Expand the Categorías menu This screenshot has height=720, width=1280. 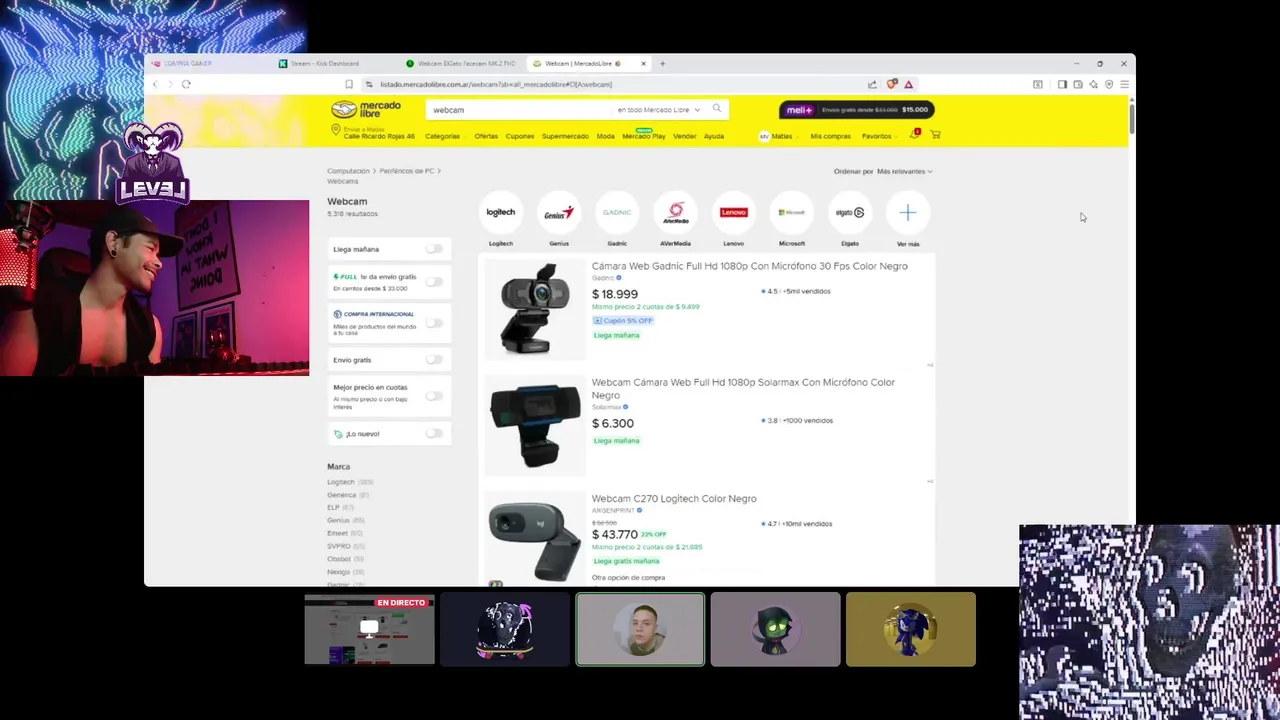click(444, 136)
